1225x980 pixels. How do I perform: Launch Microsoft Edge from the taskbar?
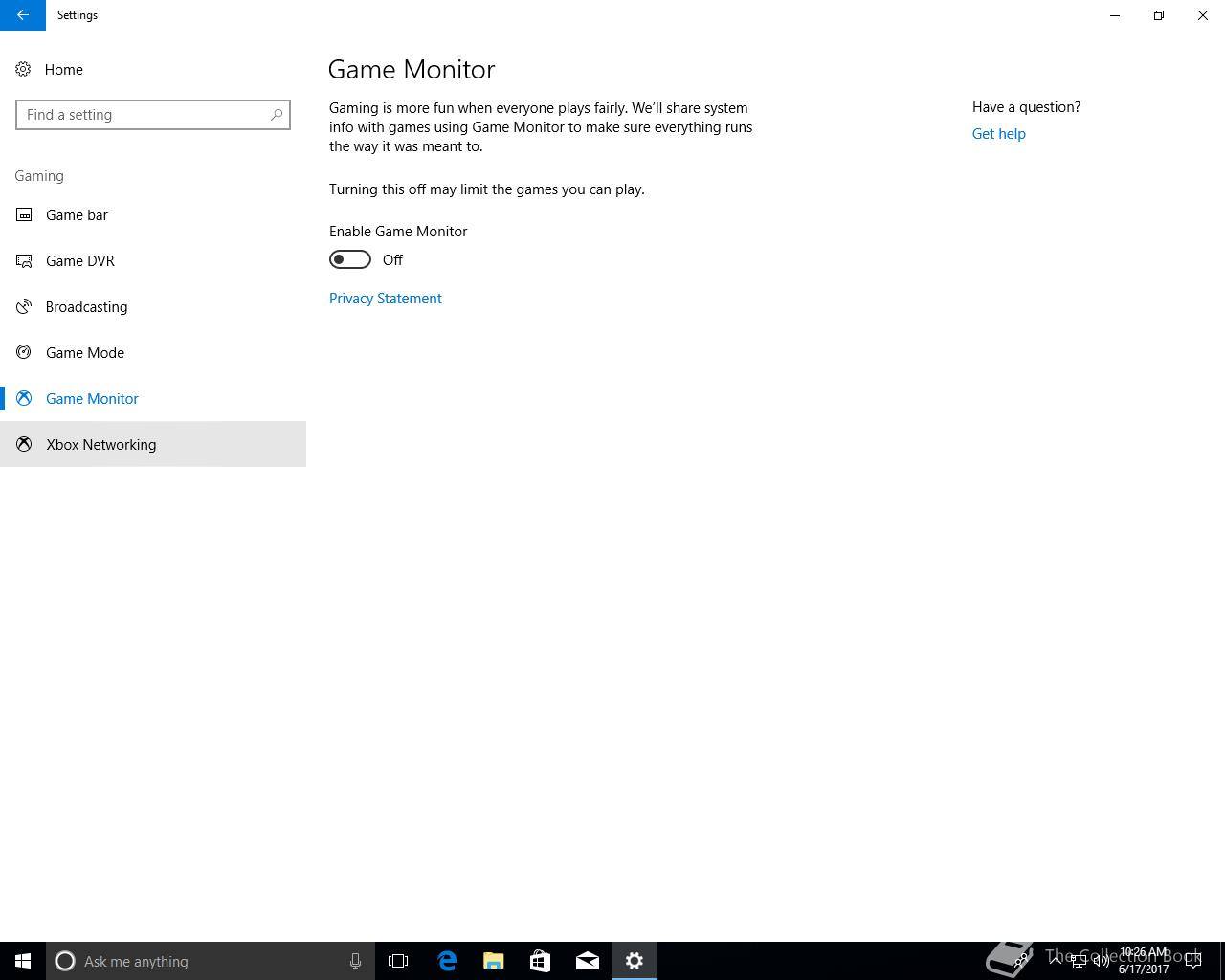(447, 961)
